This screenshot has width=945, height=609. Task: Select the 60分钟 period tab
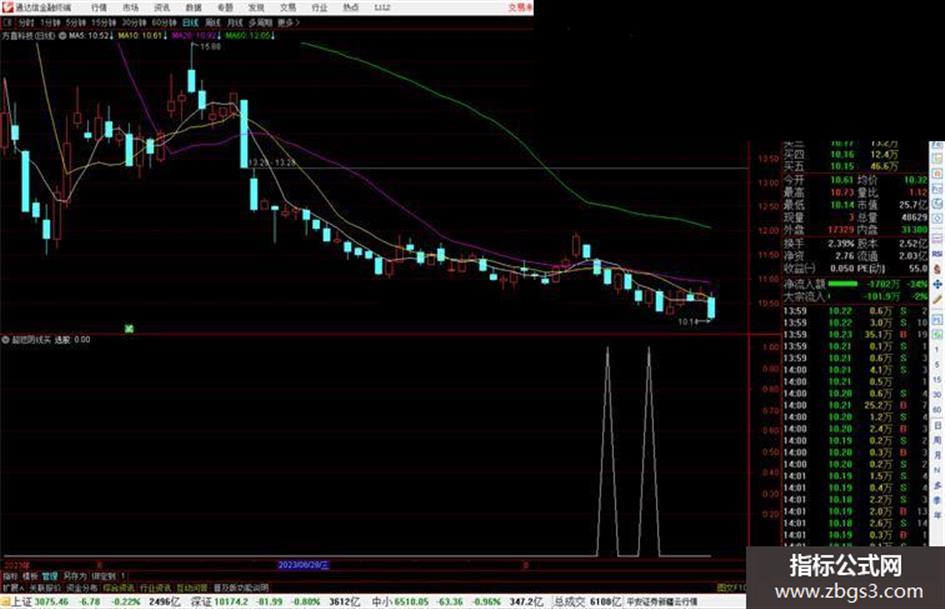tap(163, 22)
